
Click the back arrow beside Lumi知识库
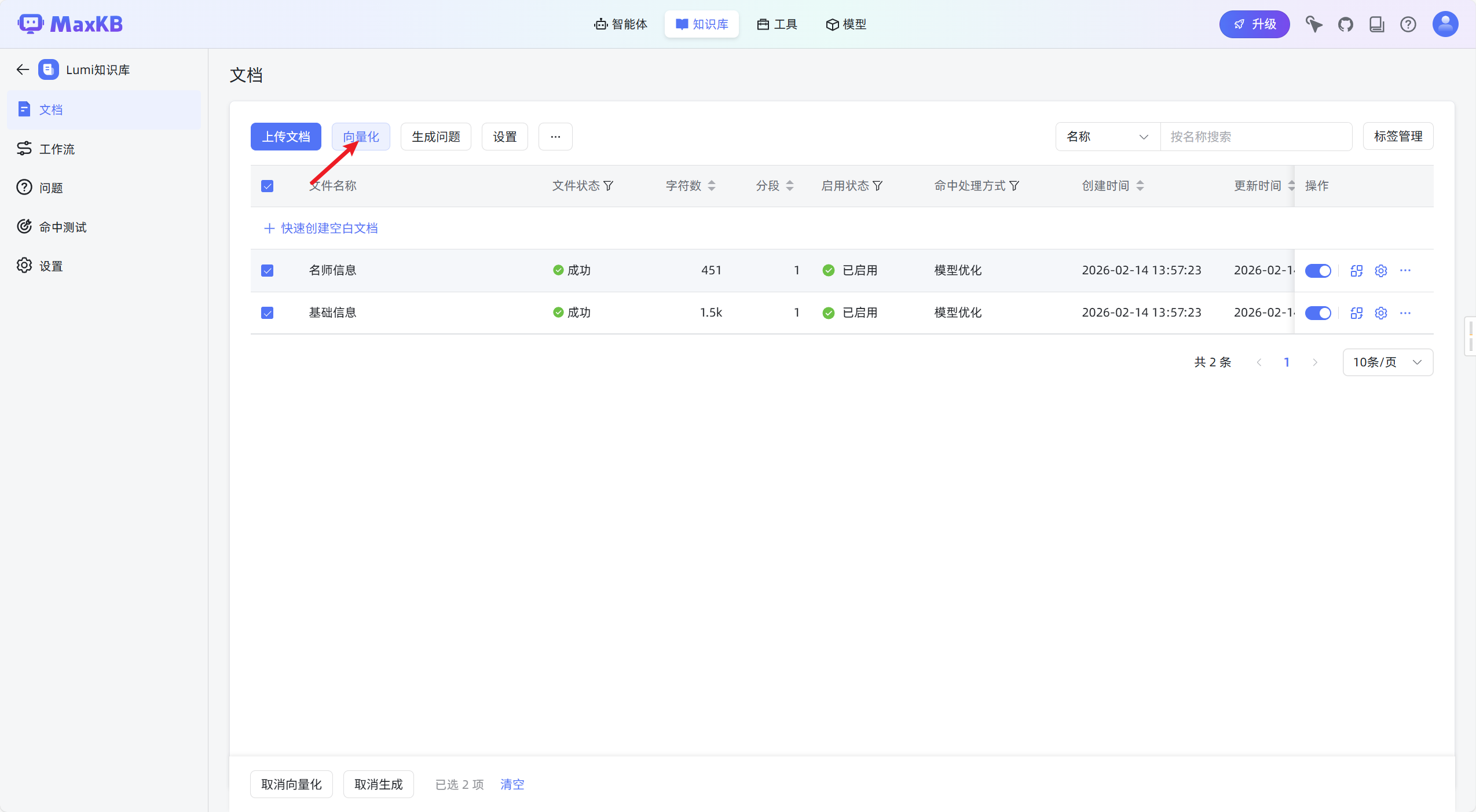point(23,69)
